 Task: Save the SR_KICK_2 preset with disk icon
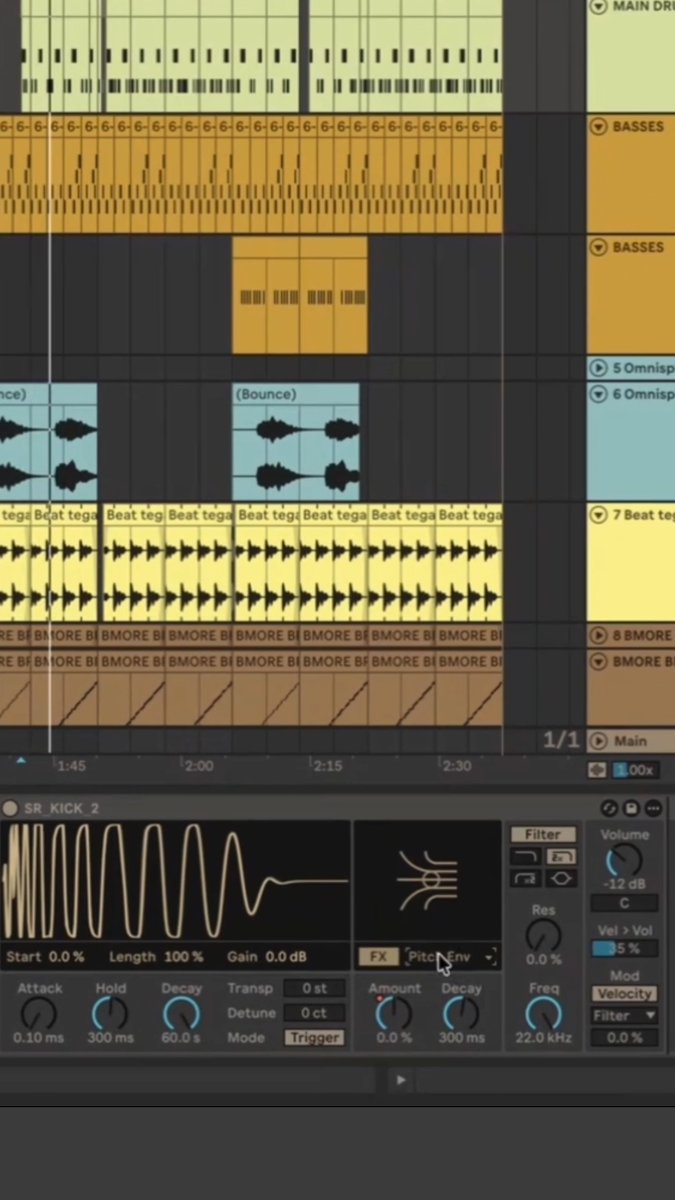(631, 808)
